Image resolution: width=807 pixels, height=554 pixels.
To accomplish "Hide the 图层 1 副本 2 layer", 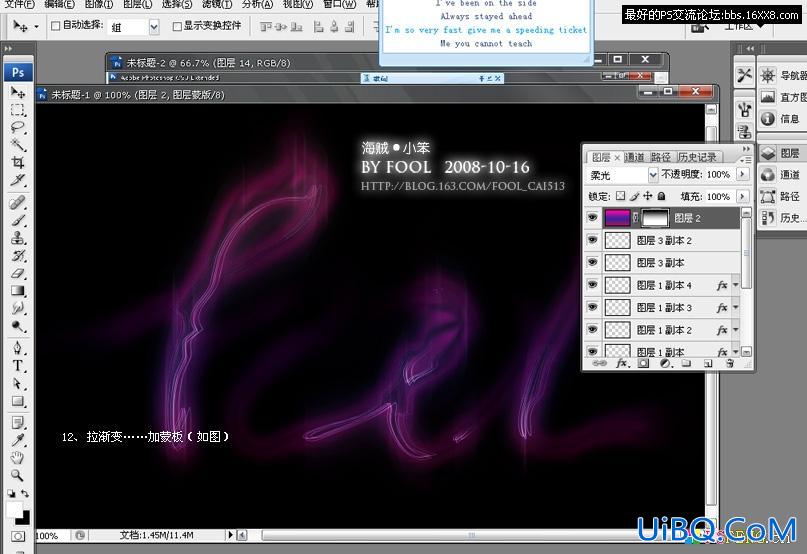I will 592,330.
